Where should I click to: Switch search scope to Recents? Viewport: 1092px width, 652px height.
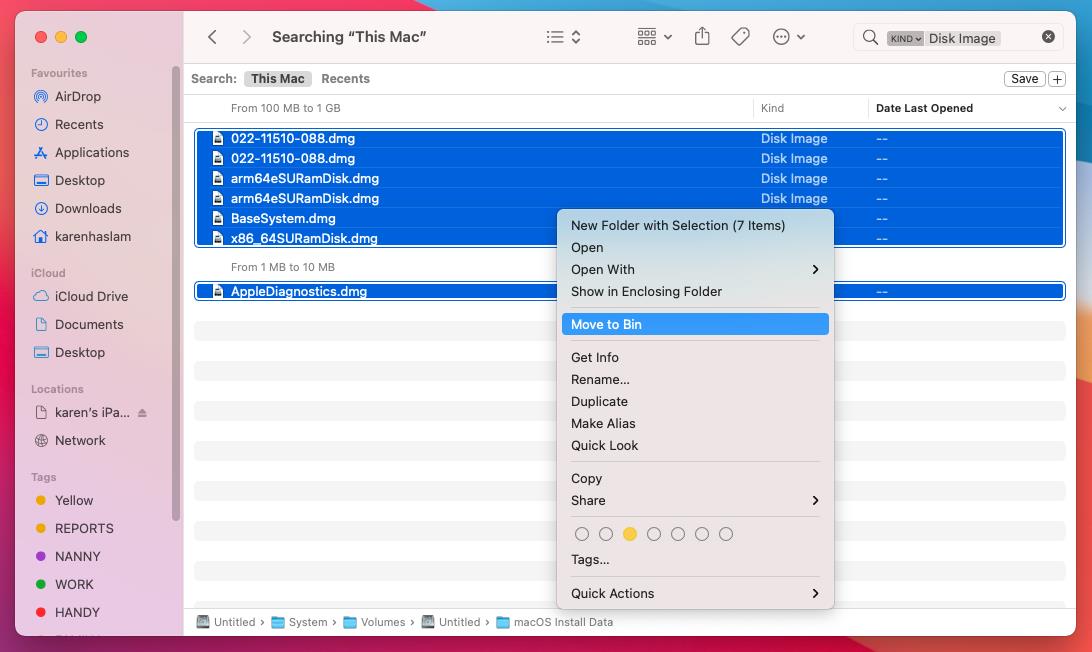click(x=345, y=79)
